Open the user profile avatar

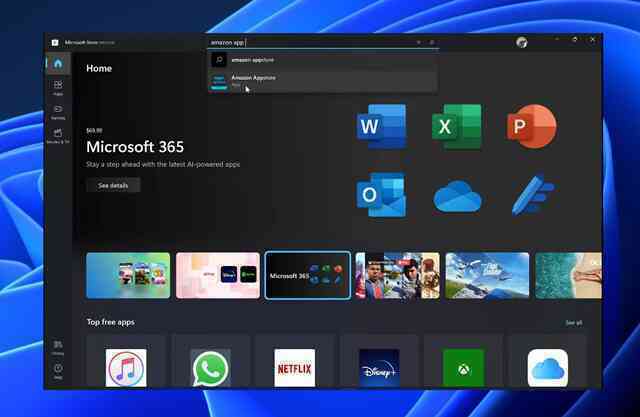(x=522, y=42)
